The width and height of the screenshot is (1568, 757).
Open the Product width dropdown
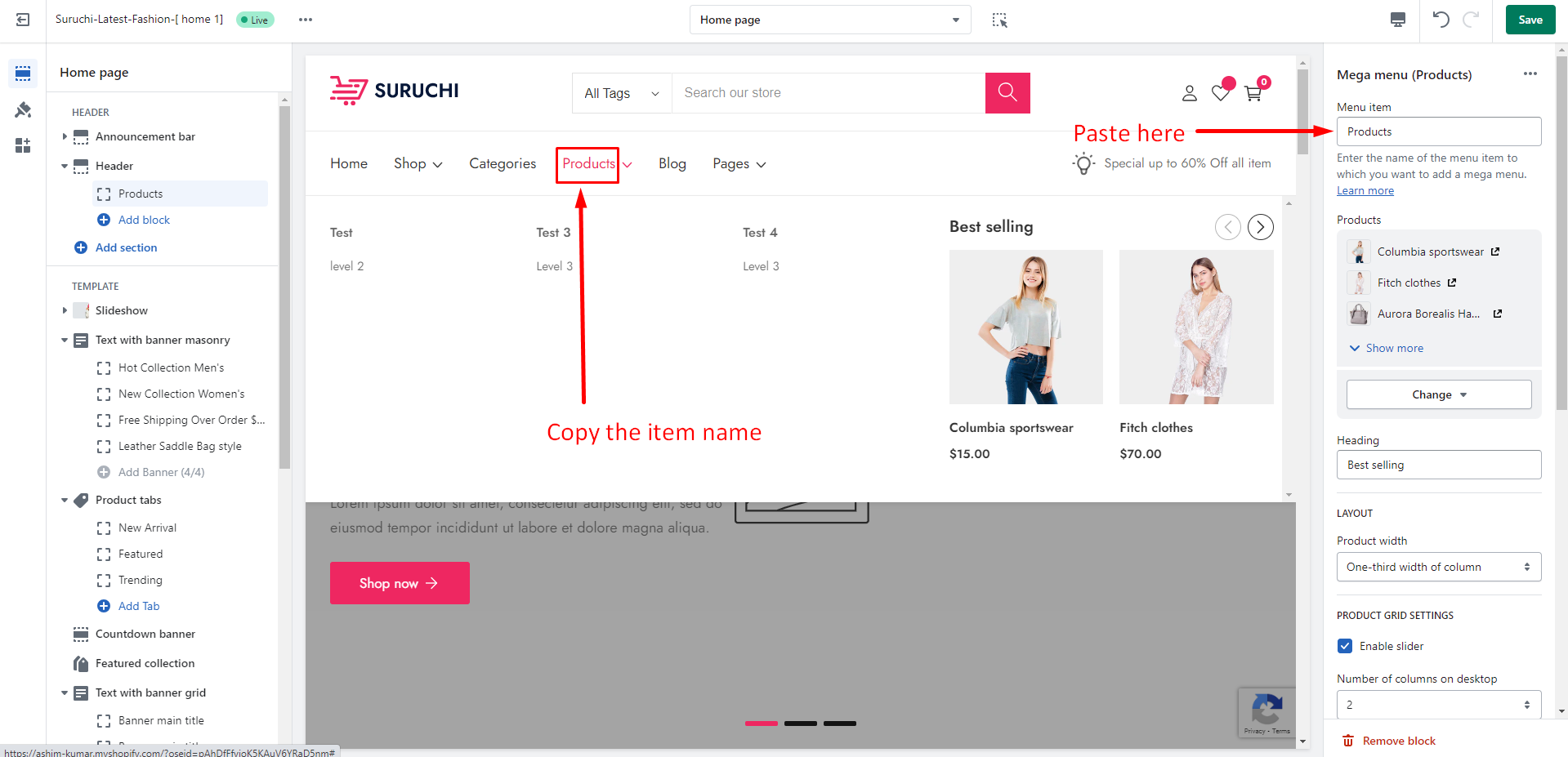[x=1438, y=567]
